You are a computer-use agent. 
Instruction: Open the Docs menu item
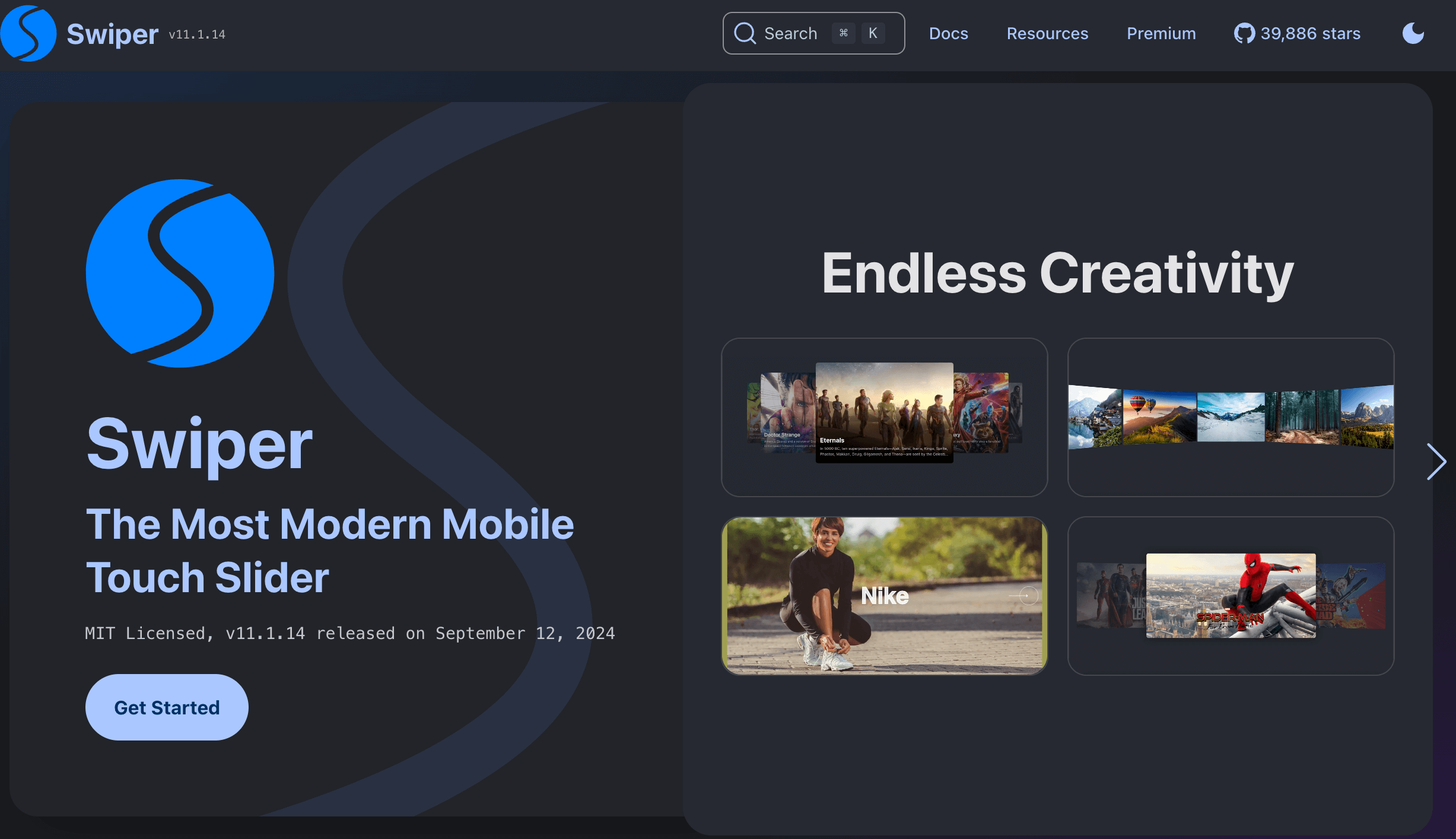point(948,33)
